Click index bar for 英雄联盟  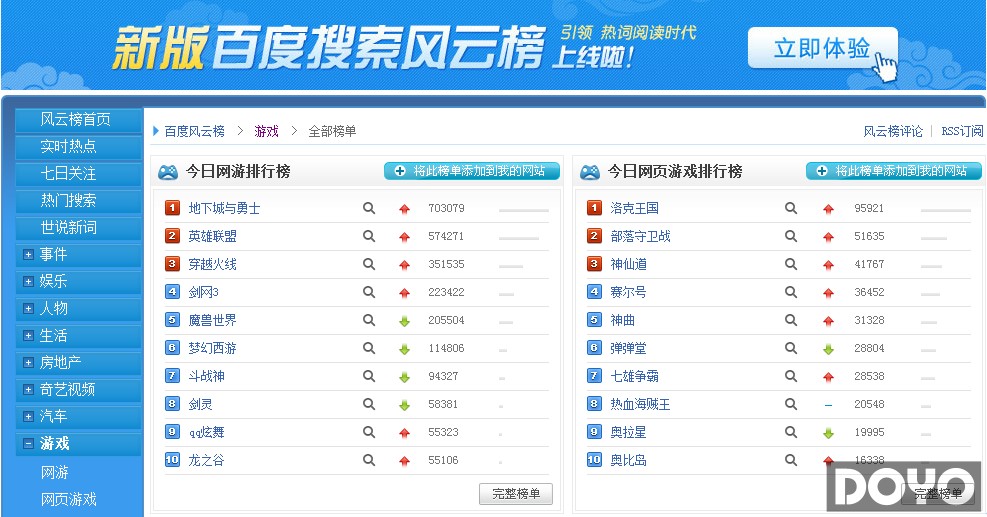click(x=519, y=239)
